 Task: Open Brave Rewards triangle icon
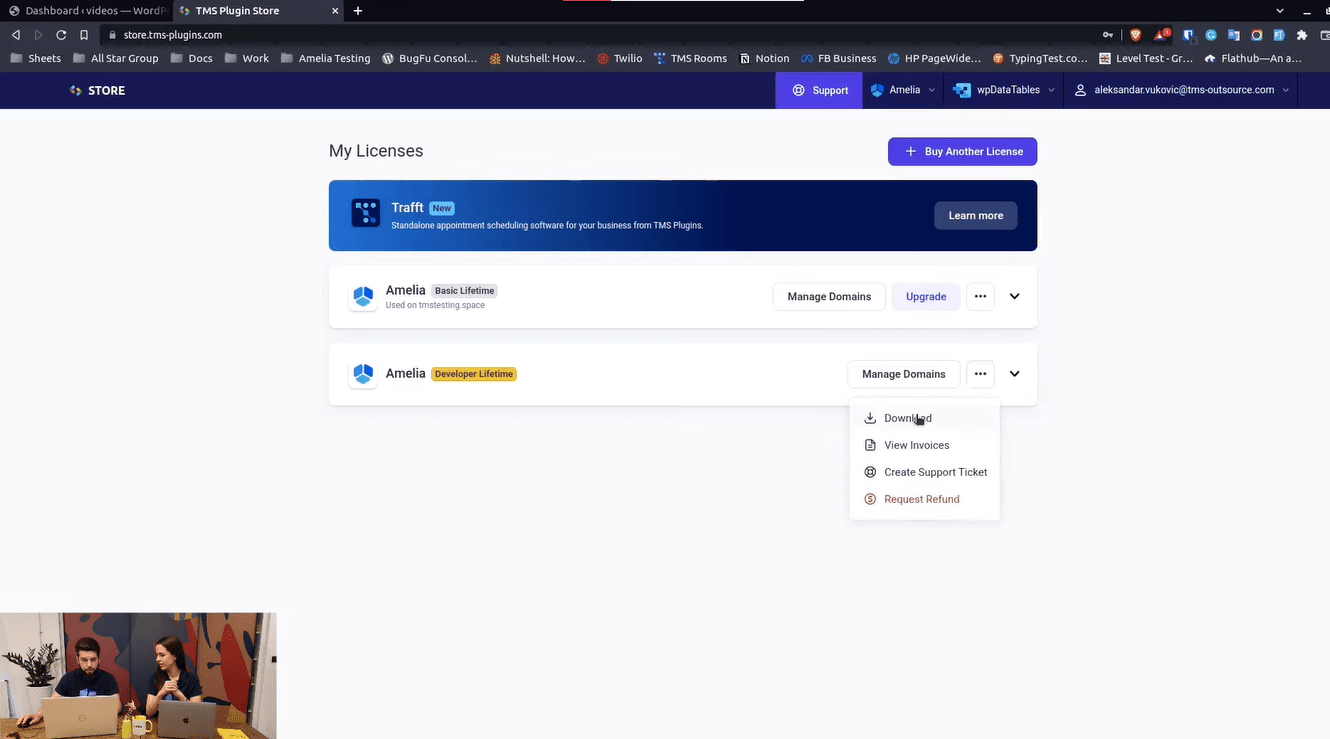point(1162,35)
